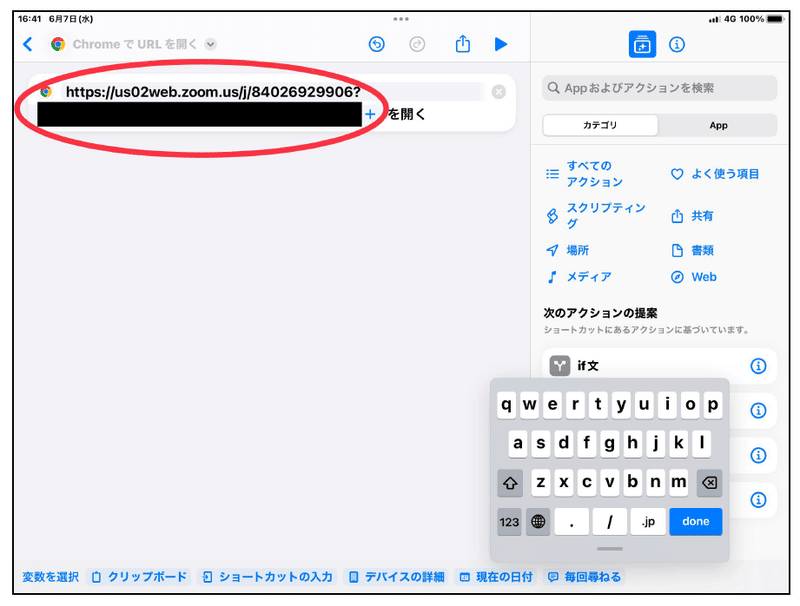
Task: Tap the blue done key
Action: (x=695, y=521)
